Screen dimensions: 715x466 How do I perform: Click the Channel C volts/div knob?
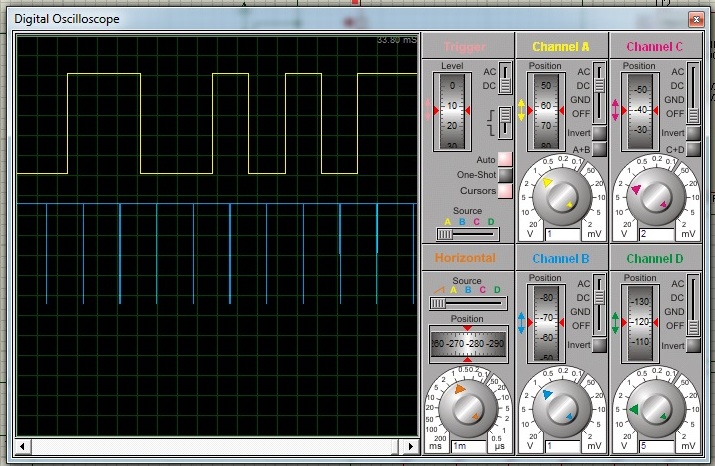[x=656, y=197]
